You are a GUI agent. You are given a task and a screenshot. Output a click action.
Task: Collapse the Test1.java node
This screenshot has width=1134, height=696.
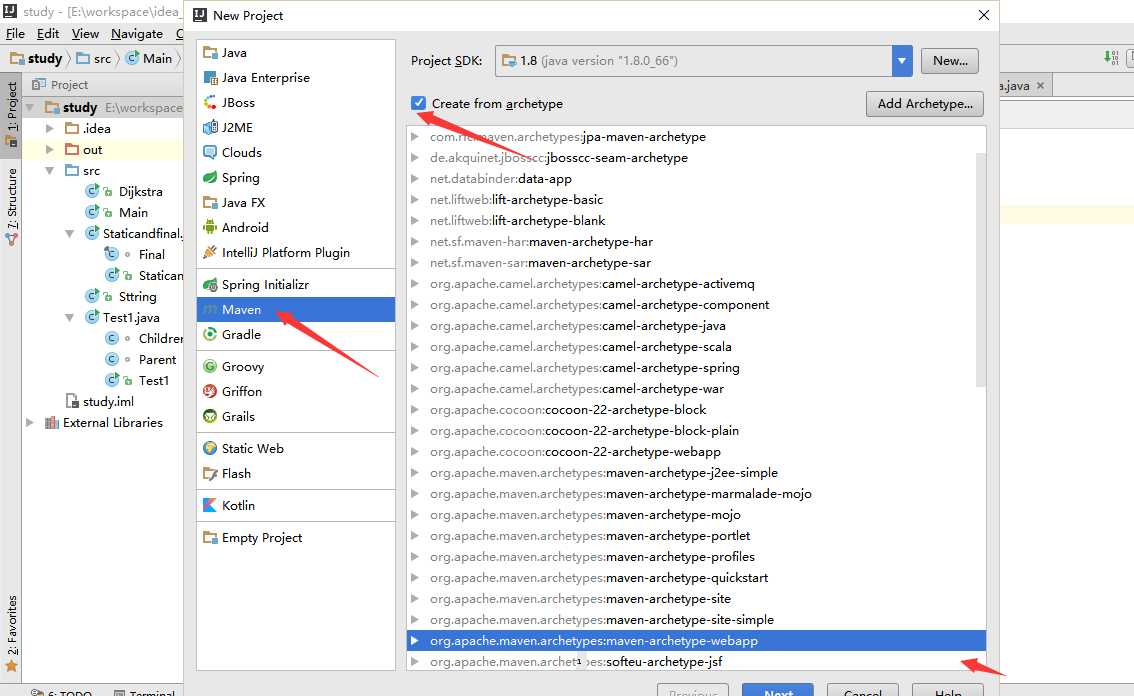click(70, 317)
